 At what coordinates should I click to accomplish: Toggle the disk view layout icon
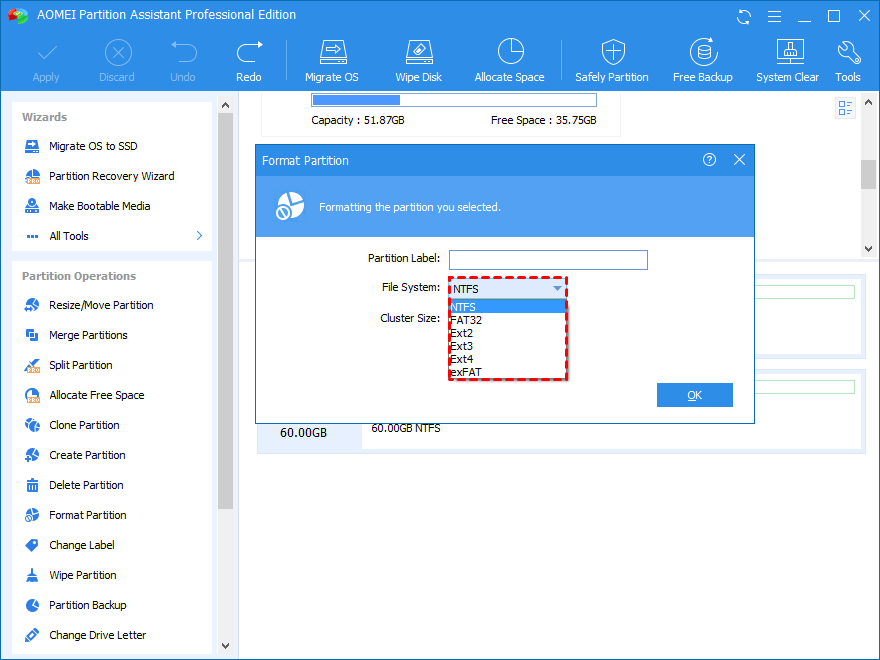[x=845, y=108]
